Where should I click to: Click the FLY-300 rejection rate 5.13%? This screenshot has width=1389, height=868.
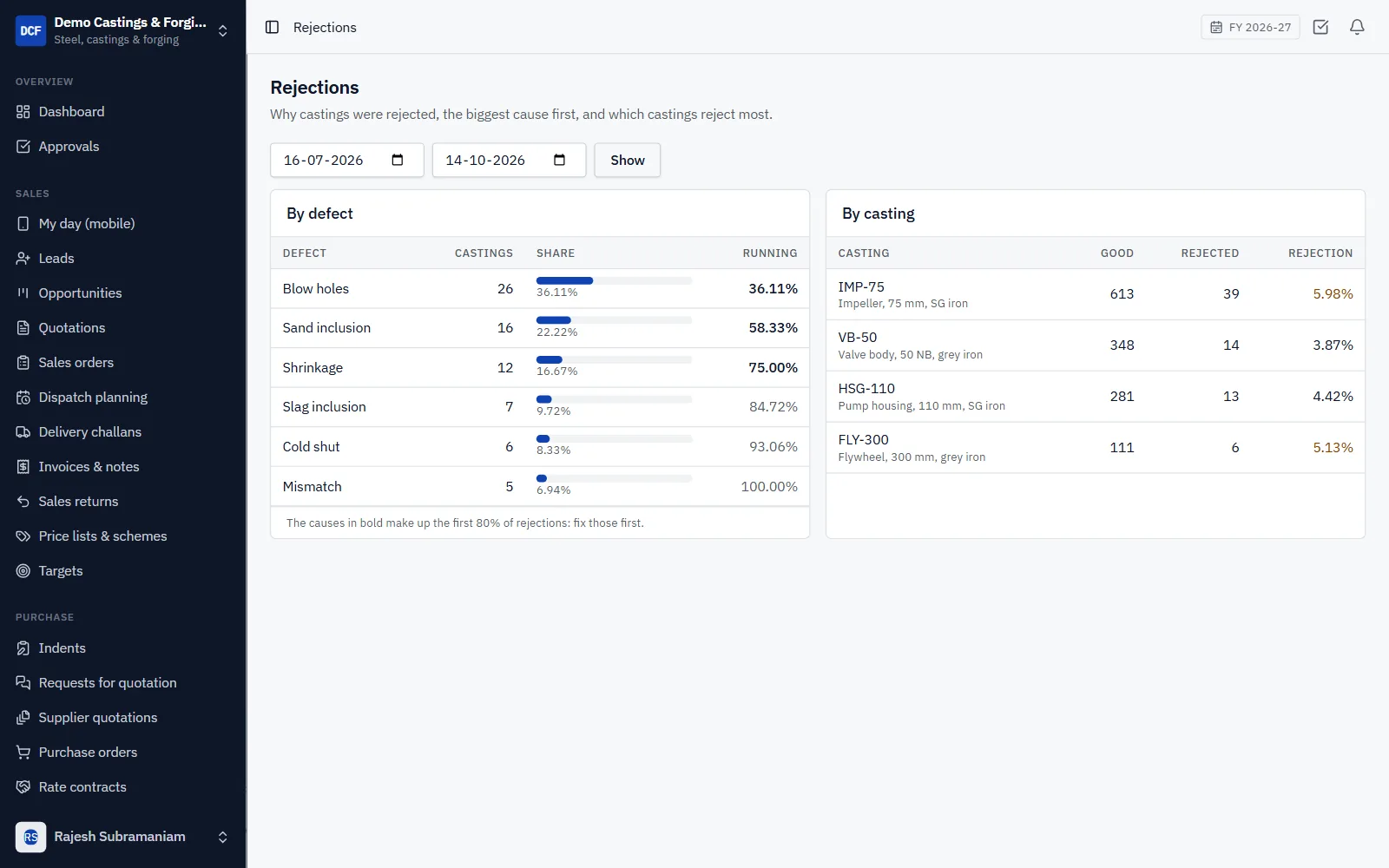tap(1333, 448)
